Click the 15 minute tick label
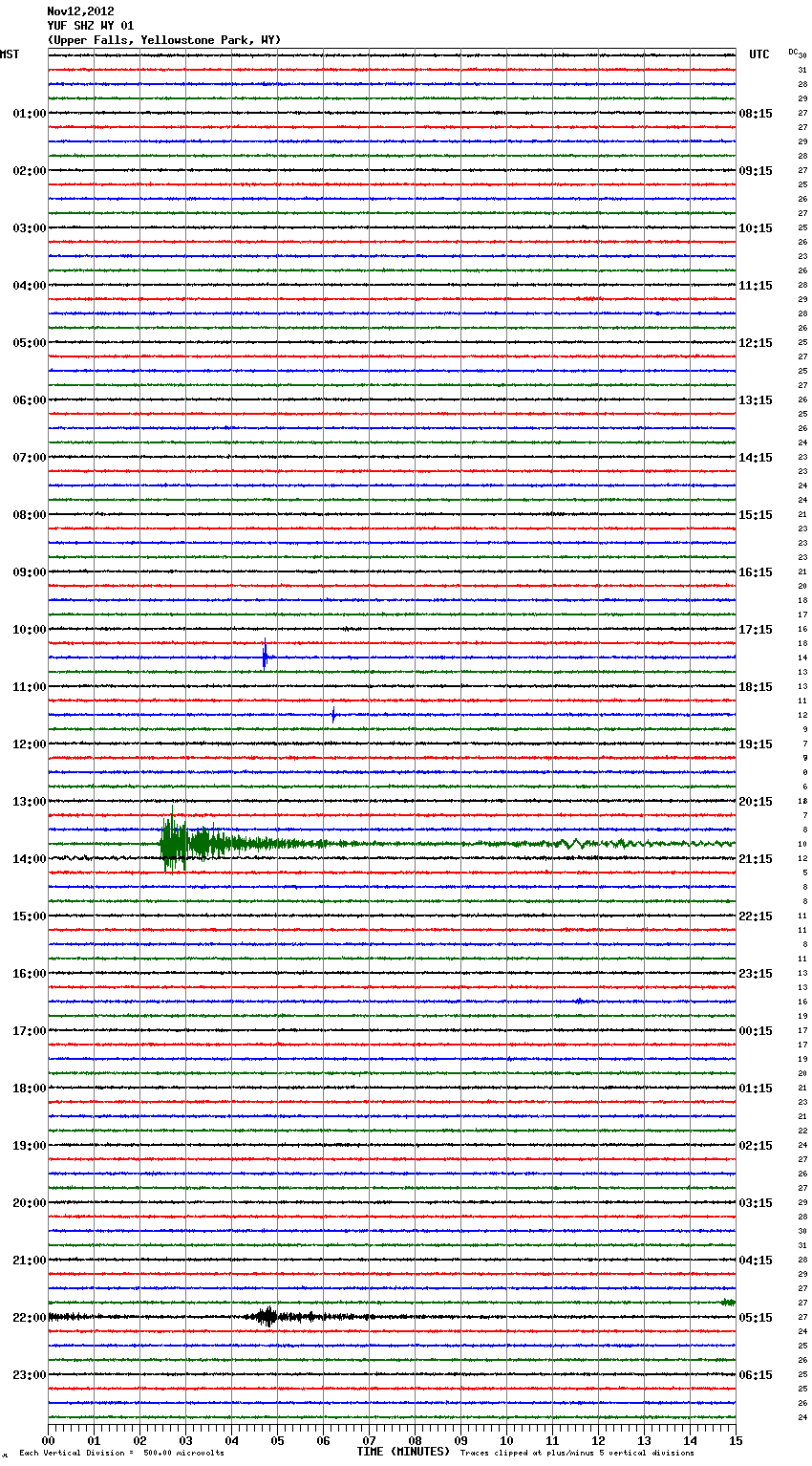Screen dimensions: 812x1466 (x=736, y=1440)
